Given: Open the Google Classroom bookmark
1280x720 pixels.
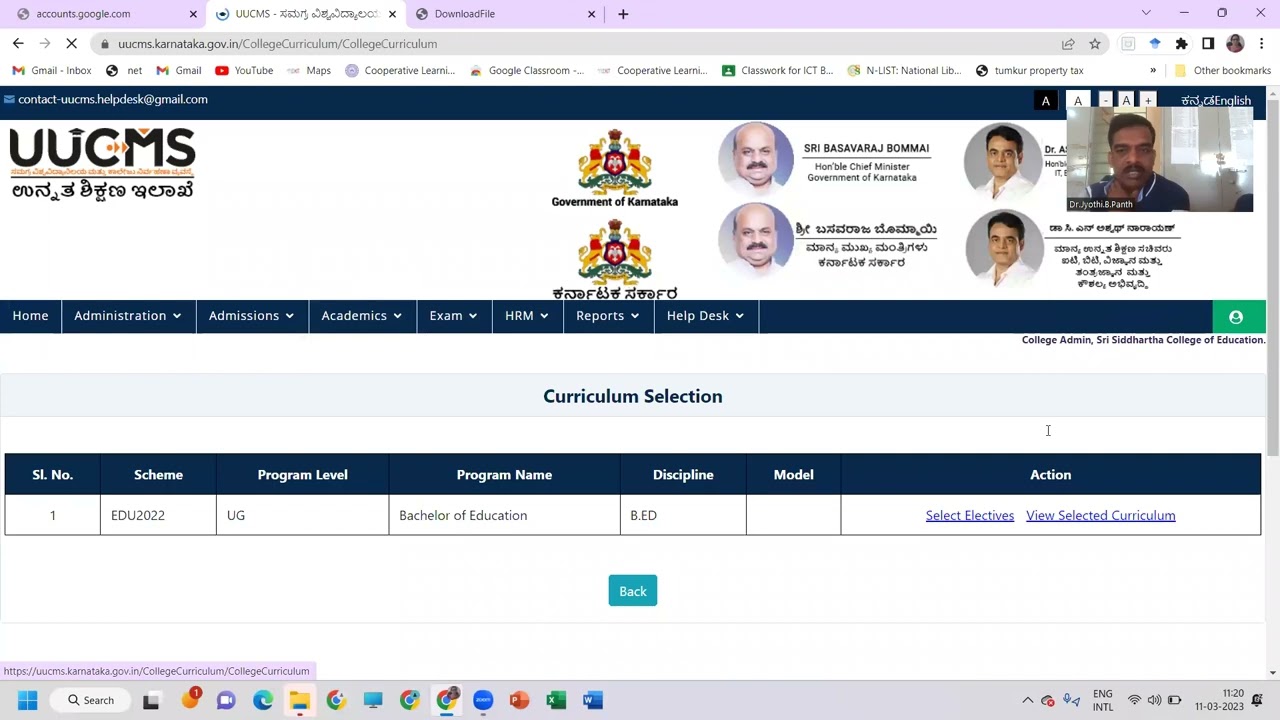Looking at the screenshot, I should coord(527,71).
